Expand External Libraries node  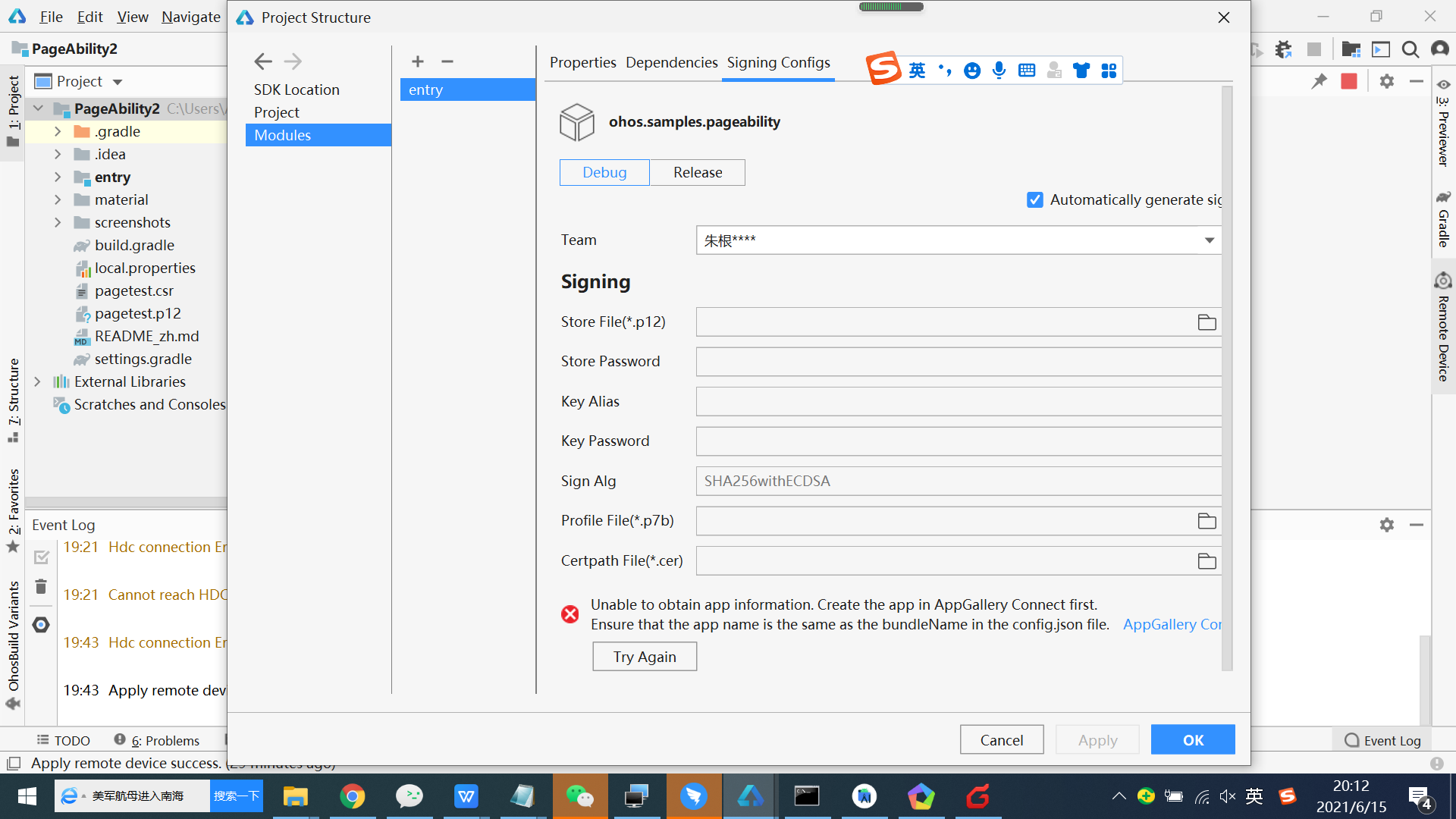pyautogui.click(x=37, y=381)
